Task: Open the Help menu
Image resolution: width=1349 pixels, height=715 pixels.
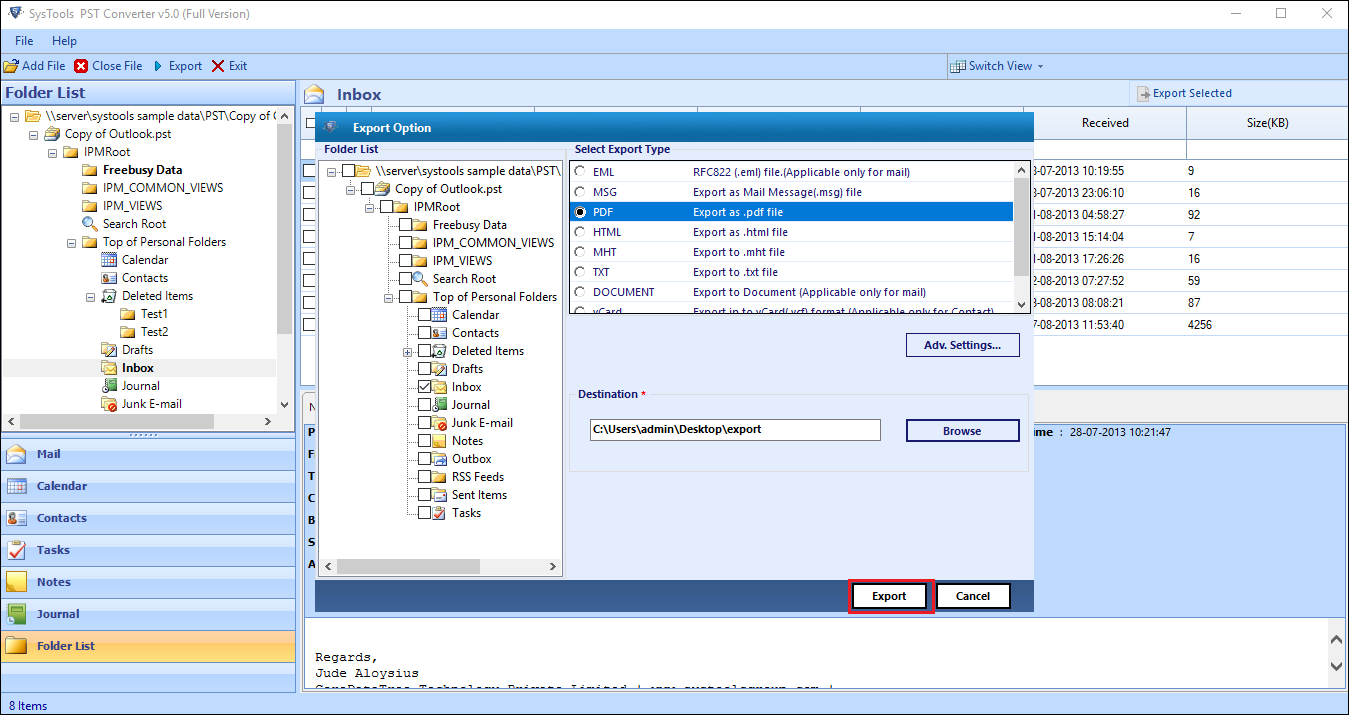Action: (x=64, y=41)
